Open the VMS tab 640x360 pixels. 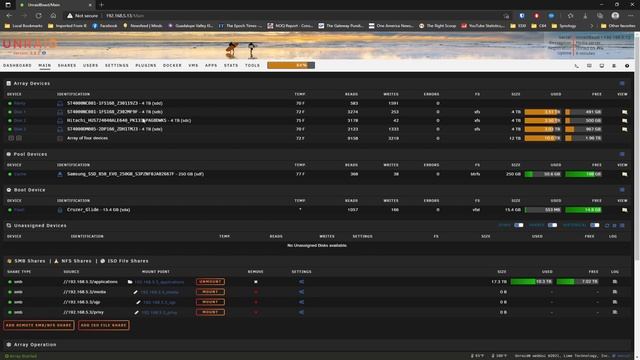pyautogui.click(x=193, y=65)
